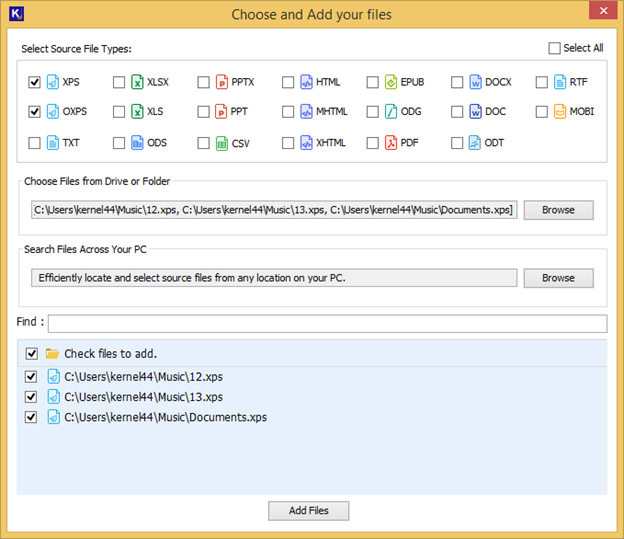Enable the Select All checkbox
Image resolution: width=624 pixels, height=539 pixels.
click(554, 48)
